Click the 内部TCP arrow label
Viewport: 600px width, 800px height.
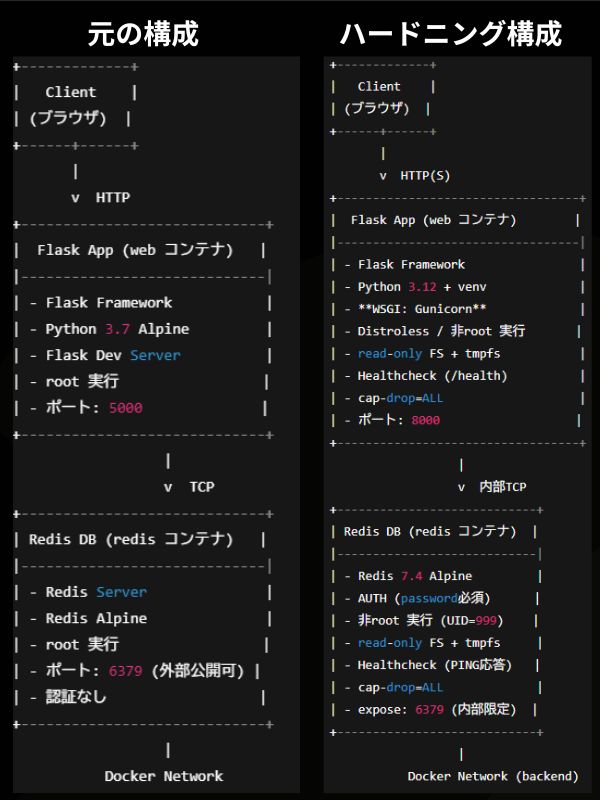tap(503, 487)
